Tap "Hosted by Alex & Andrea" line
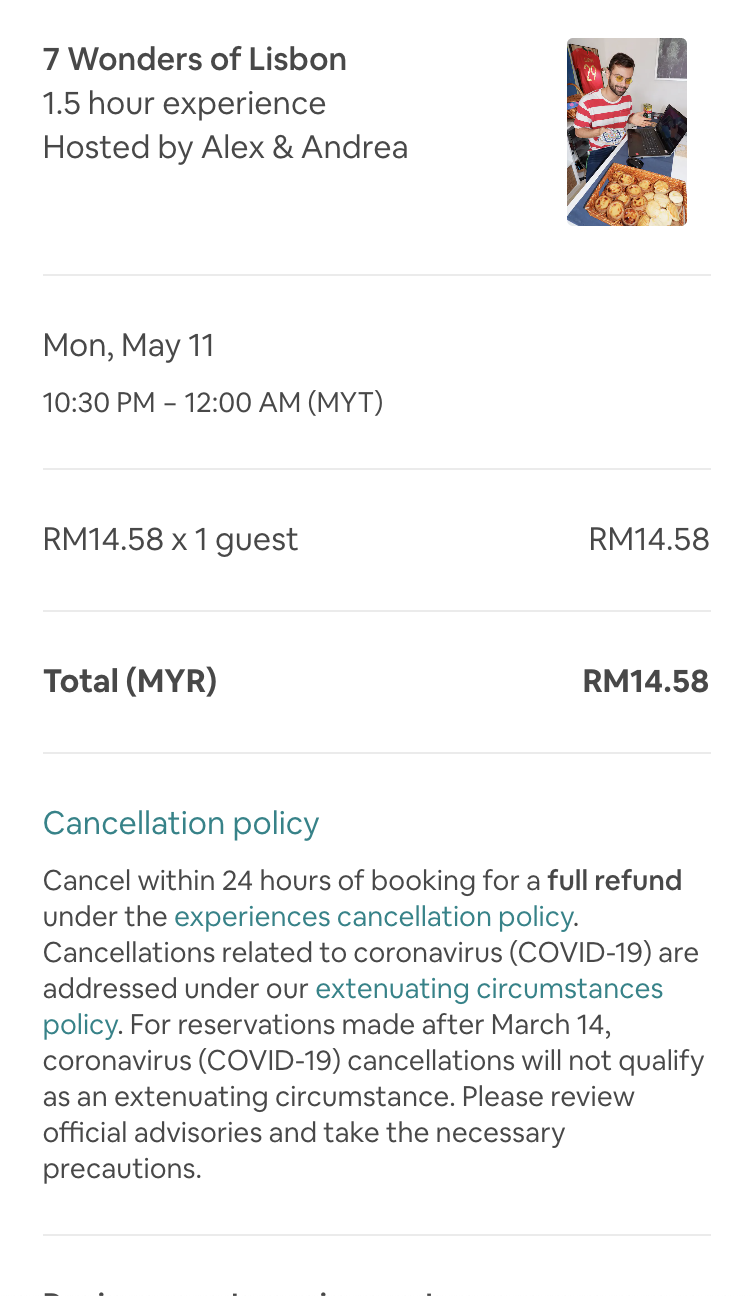The height and width of the screenshot is (1296, 751). (x=225, y=148)
